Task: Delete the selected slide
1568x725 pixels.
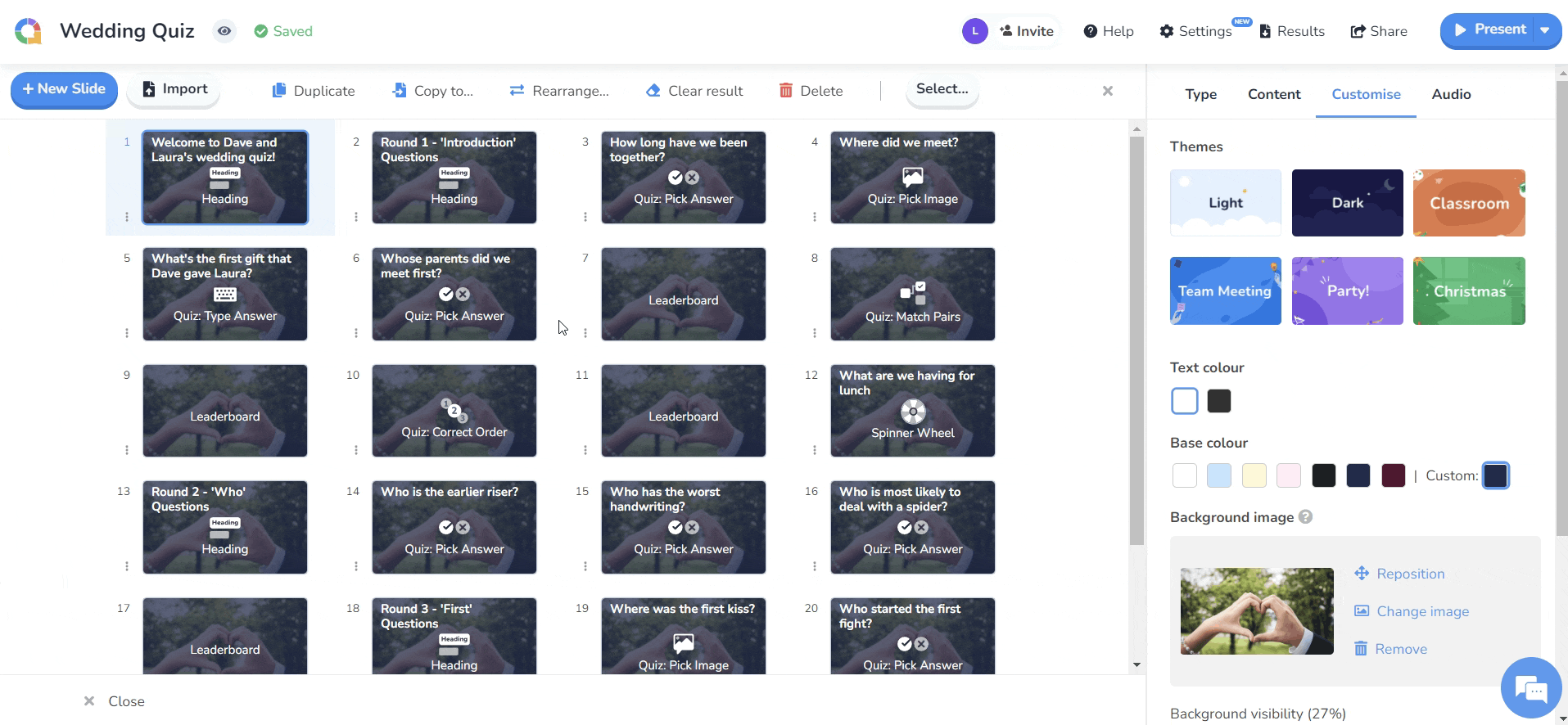Action: click(811, 91)
